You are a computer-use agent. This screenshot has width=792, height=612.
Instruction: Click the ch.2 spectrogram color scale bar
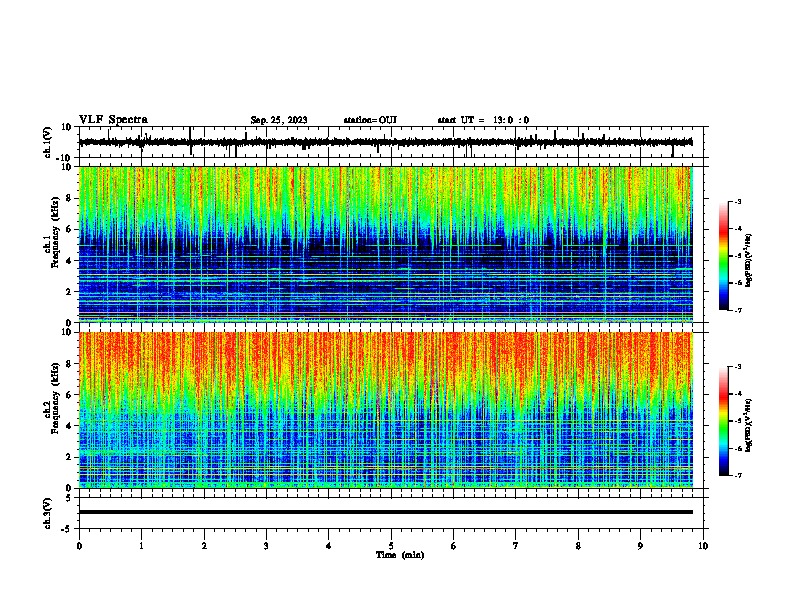tap(724, 421)
